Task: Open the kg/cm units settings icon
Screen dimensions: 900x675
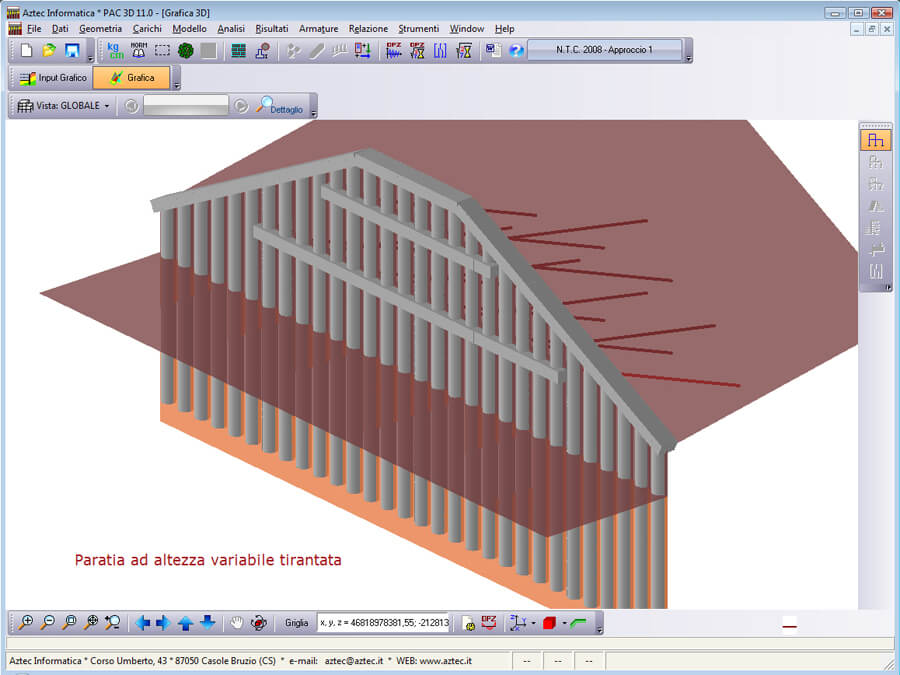Action: tap(116, 51)
